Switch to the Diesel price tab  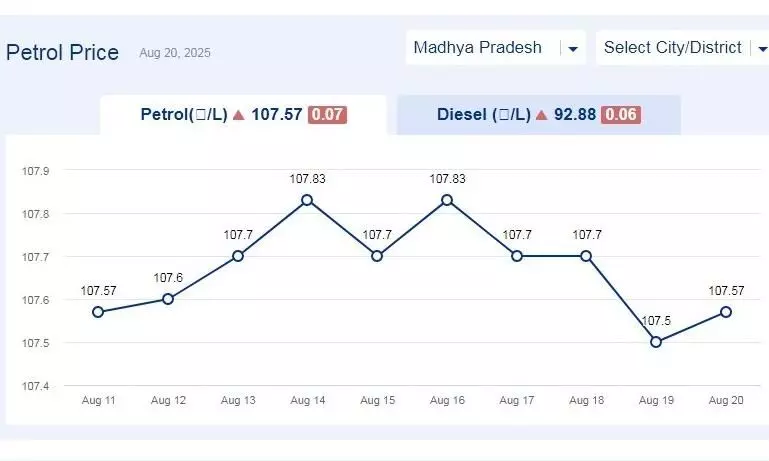538,115
